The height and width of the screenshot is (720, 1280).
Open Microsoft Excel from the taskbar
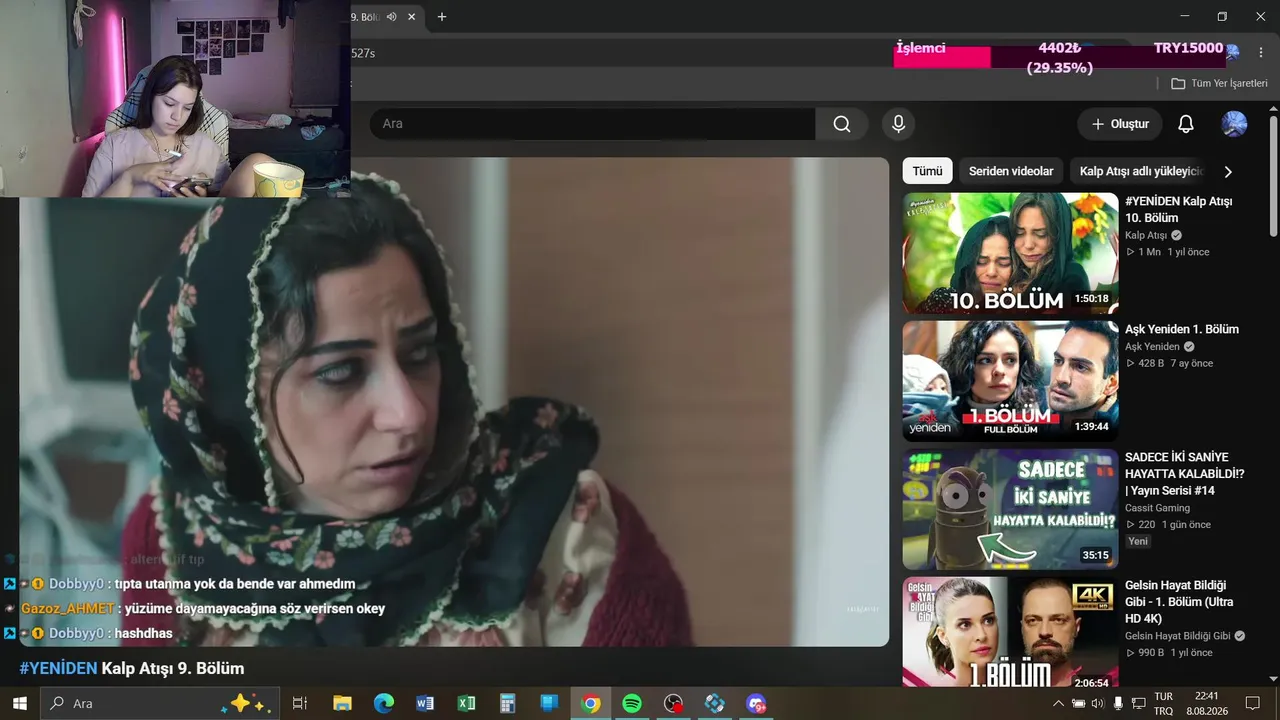click(466, 703)
